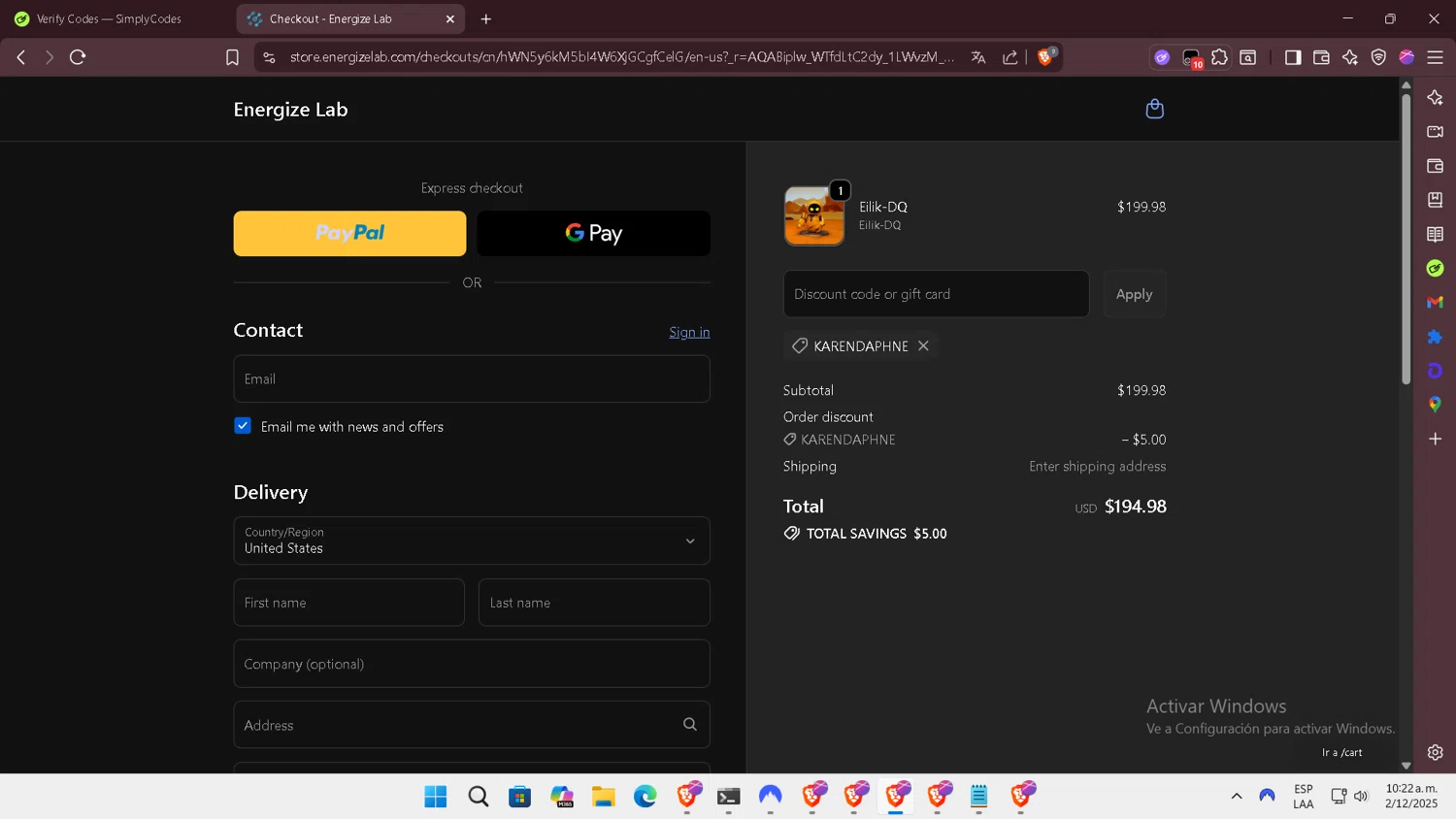Open the terminal app in taskbar
The height and width of the screenshot is (819, 1456).
(x=729, y=797)
